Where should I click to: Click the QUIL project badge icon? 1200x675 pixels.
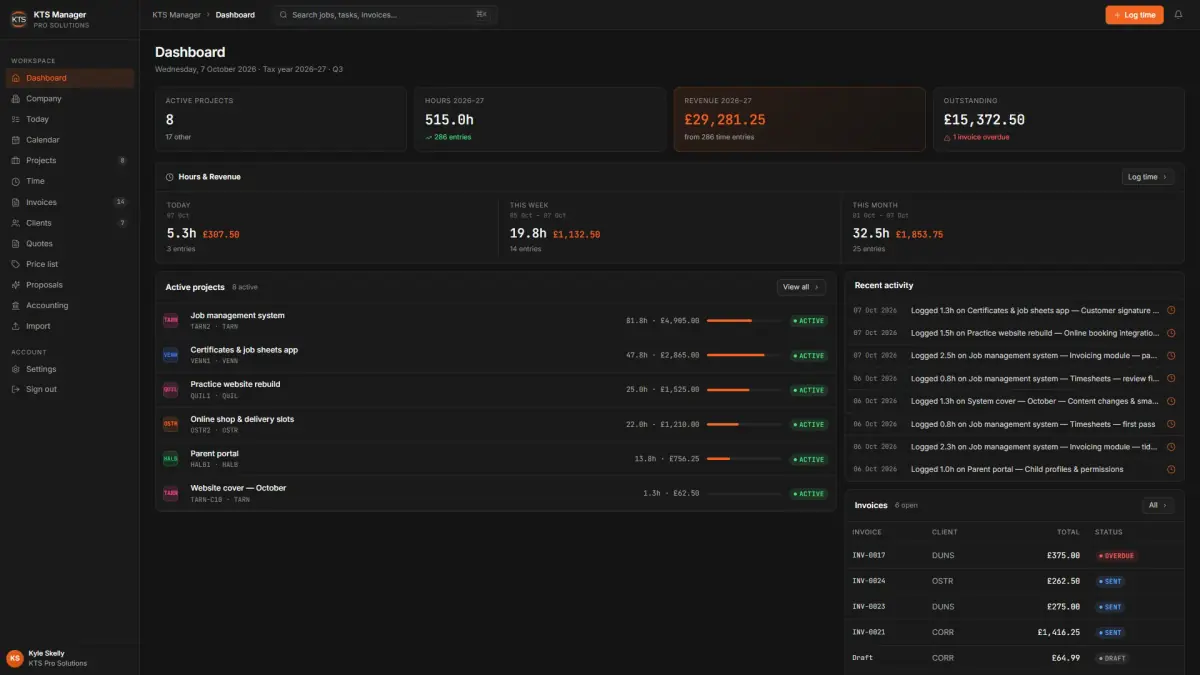171,389
